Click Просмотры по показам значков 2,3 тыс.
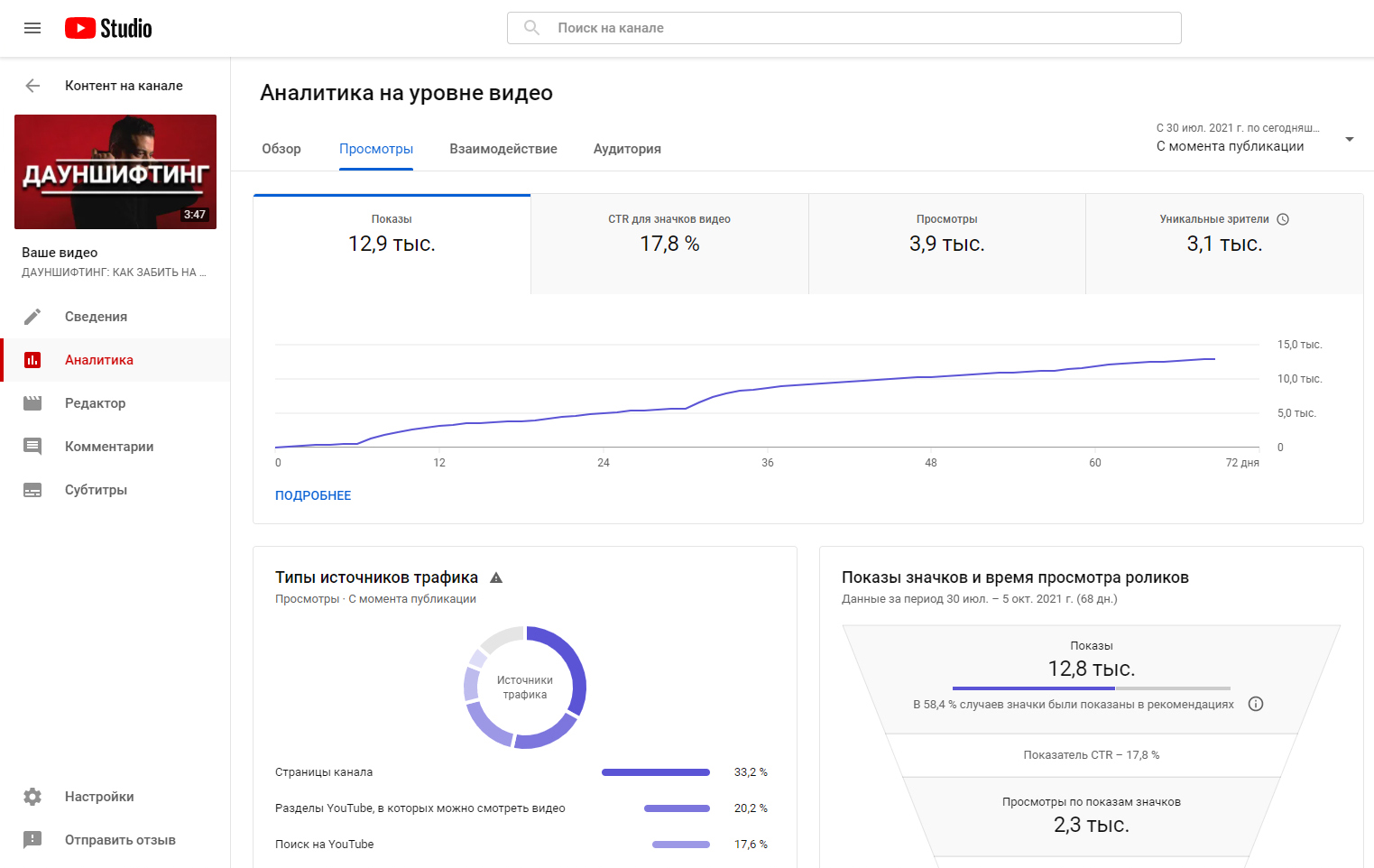Image resolution: width=1374 pixels, height=868 pixels. tap(1092, 815)
